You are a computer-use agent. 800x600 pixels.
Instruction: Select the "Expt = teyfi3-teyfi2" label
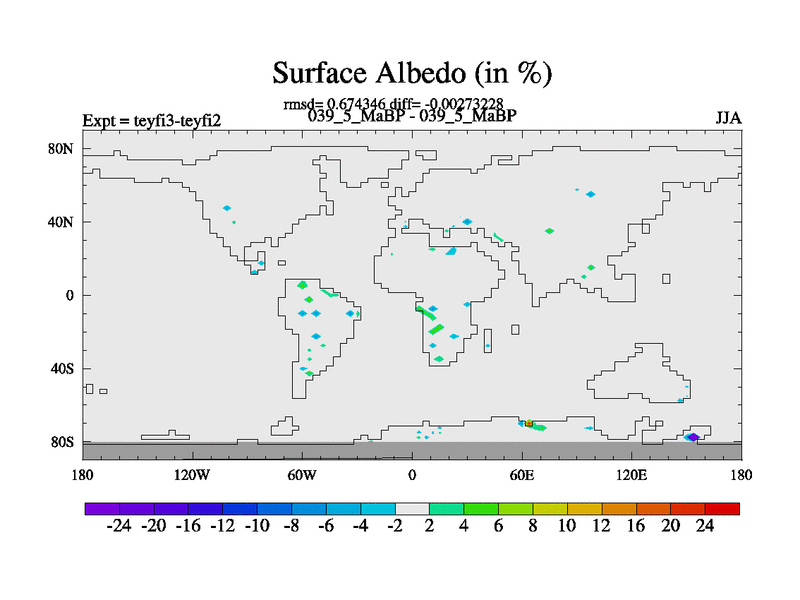151,121
